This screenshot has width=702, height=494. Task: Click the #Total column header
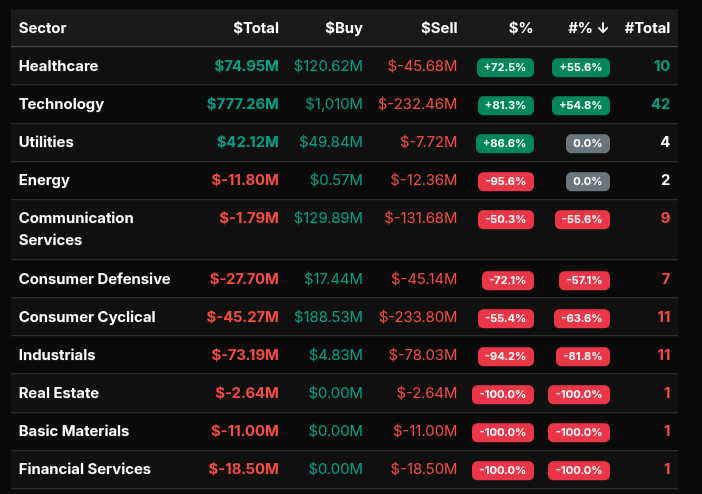pos(646,28)
